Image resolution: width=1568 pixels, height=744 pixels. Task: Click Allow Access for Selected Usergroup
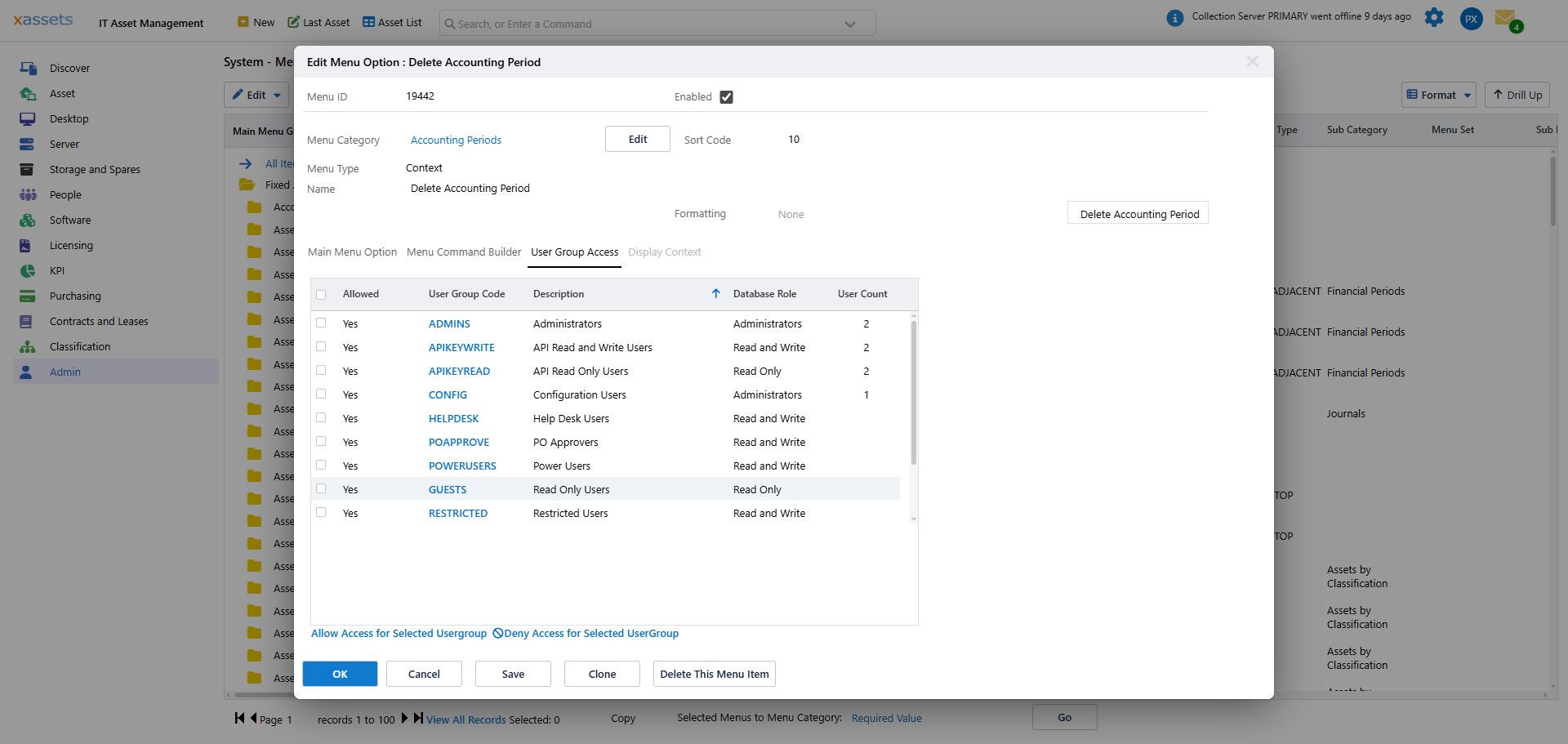click(398, 633)
